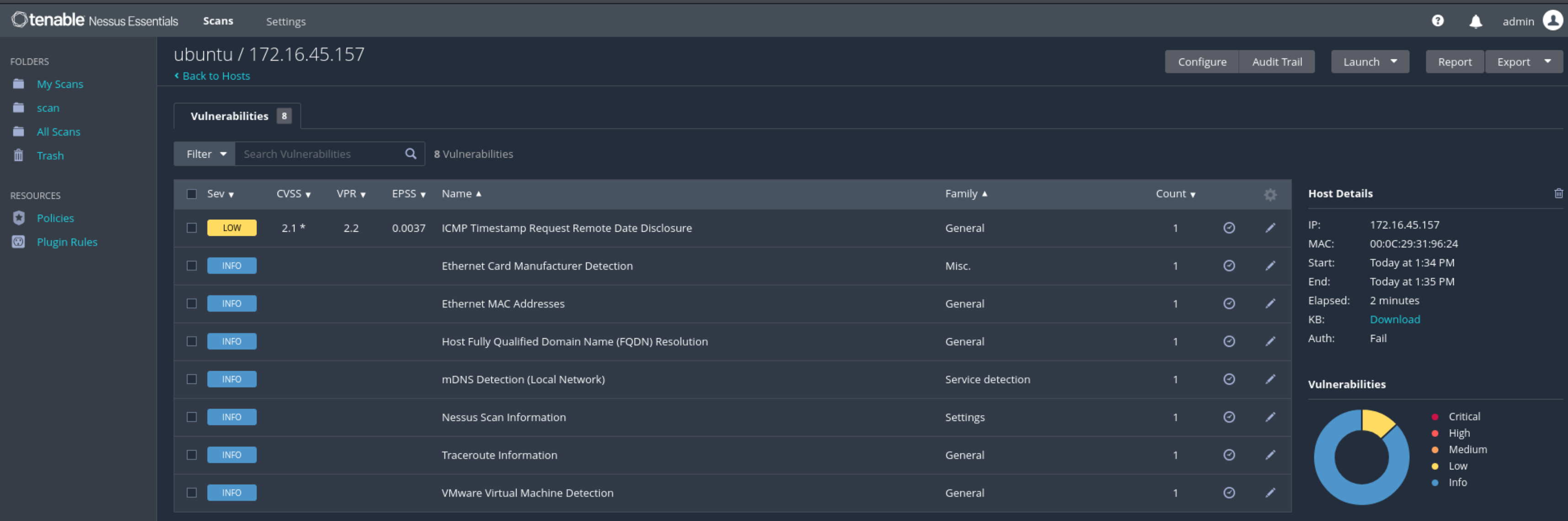Select the VMware Virtual Machine Detection checkbox
The width and height of the screenshot is (1568, 521).
(192, 493)
